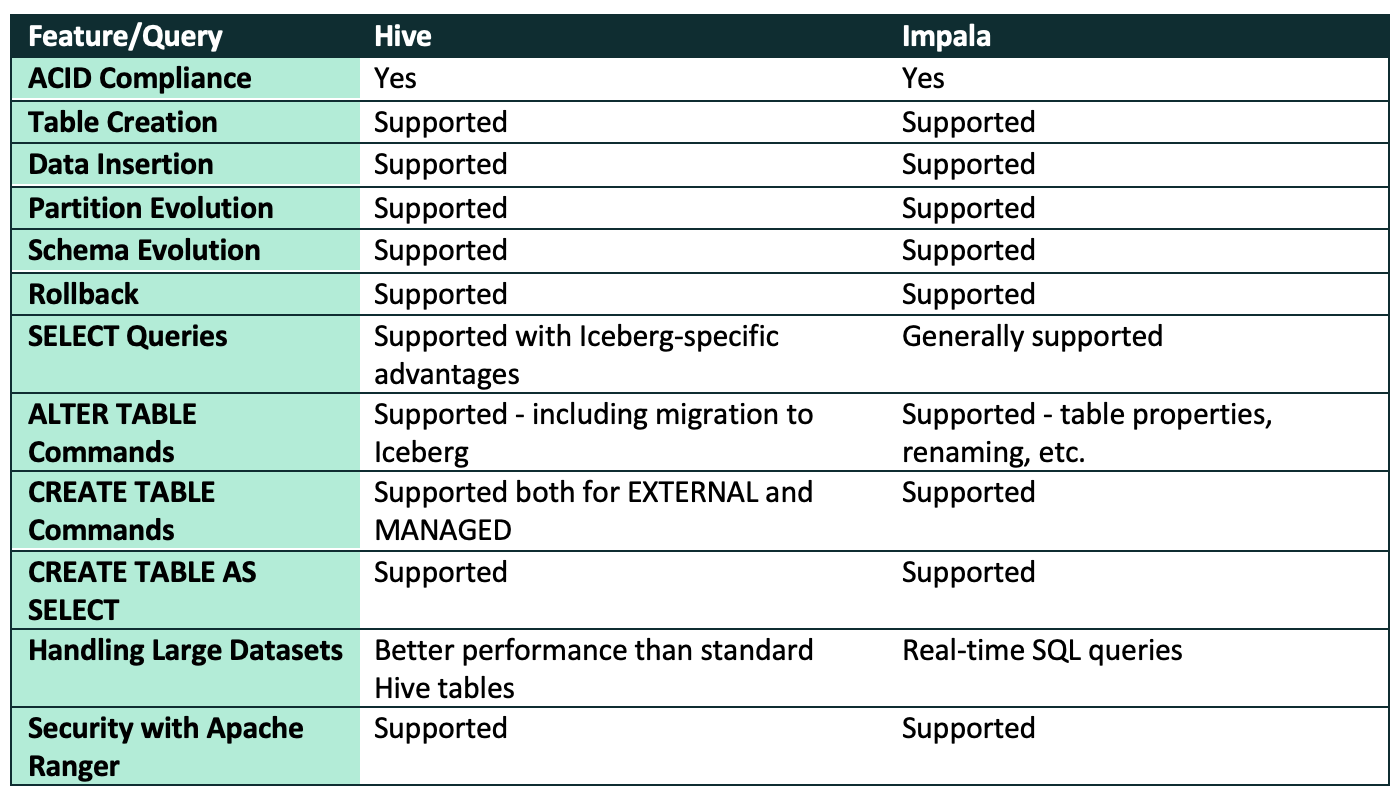Select the 'Real-time SQL queries' cell

tap(1042, 650)
